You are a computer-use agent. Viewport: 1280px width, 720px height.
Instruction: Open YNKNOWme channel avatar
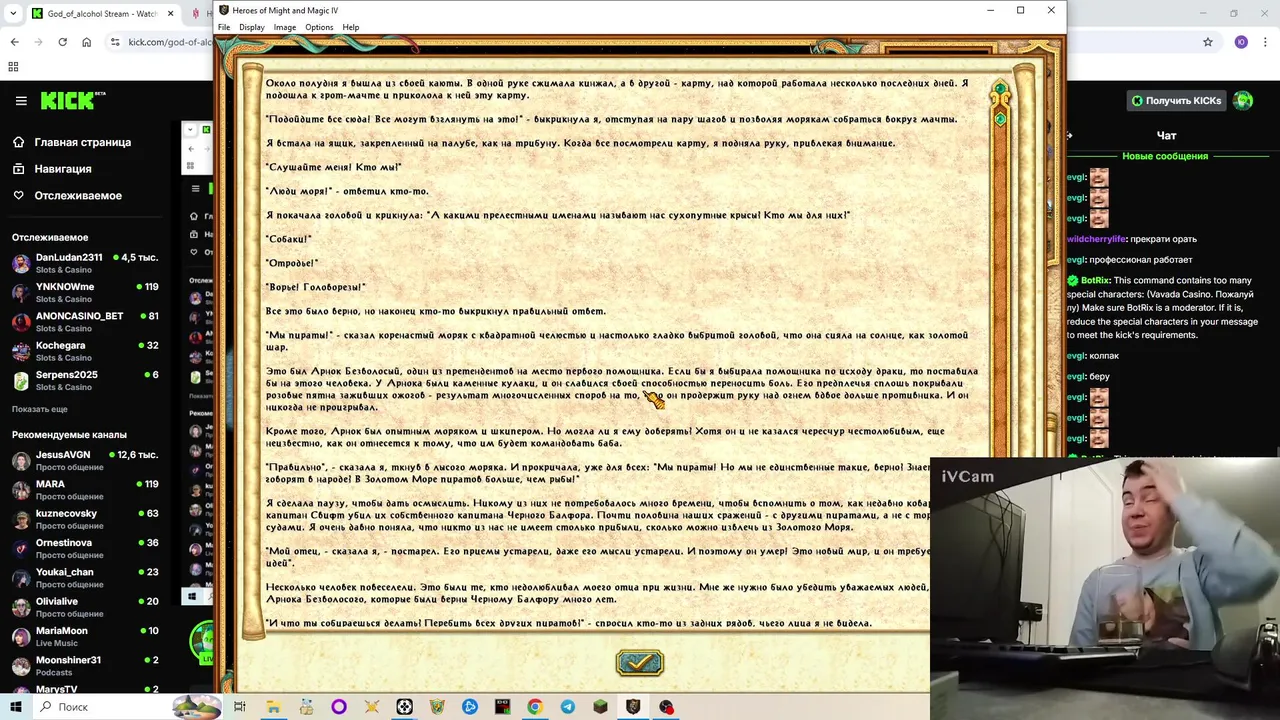21,292
